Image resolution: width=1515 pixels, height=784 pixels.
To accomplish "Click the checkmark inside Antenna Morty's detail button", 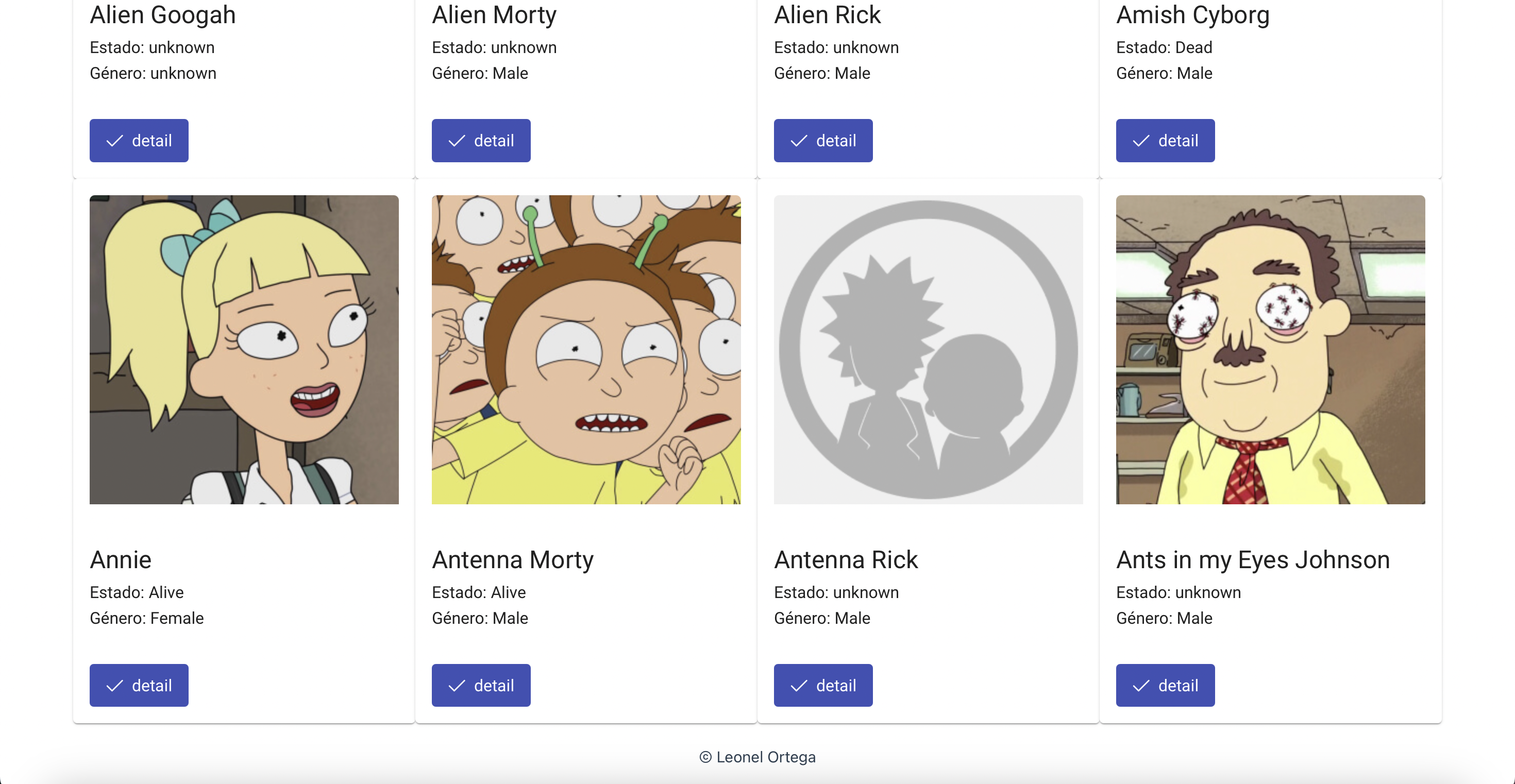I will pos(457,685).
